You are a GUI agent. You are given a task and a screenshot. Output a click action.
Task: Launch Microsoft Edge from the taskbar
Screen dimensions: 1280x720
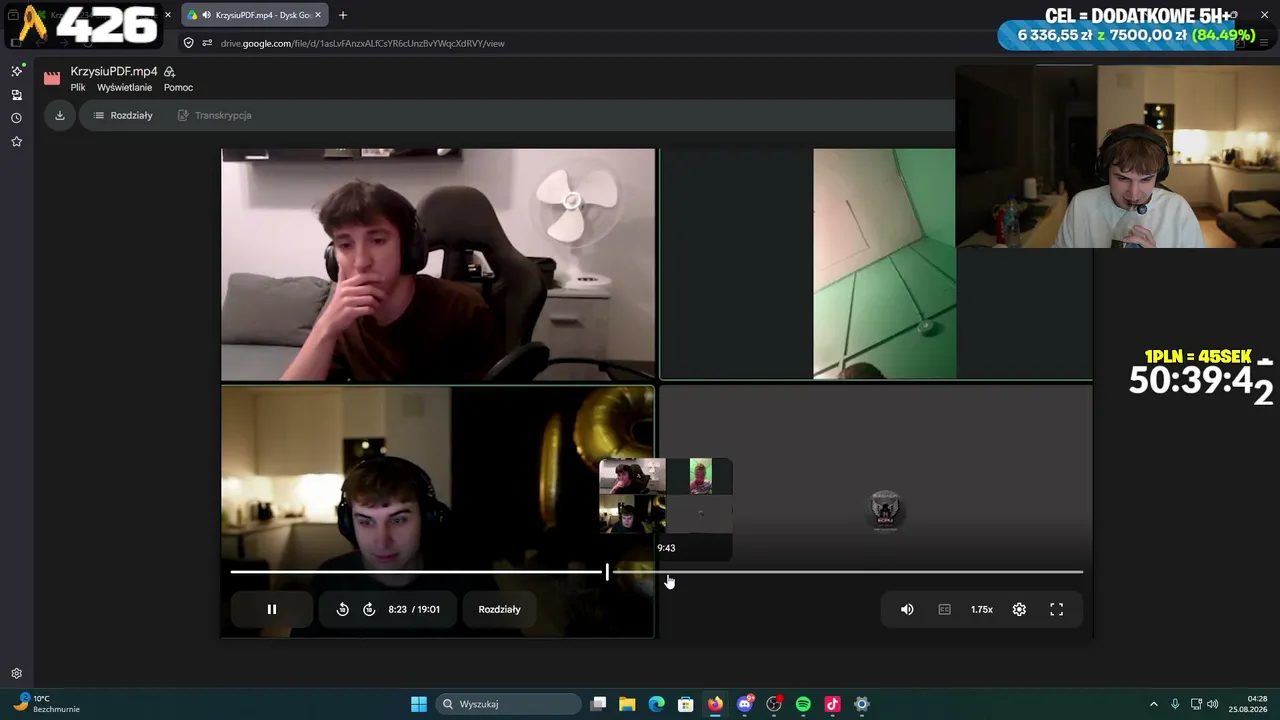pyautogui.click(x=656, y=704)
